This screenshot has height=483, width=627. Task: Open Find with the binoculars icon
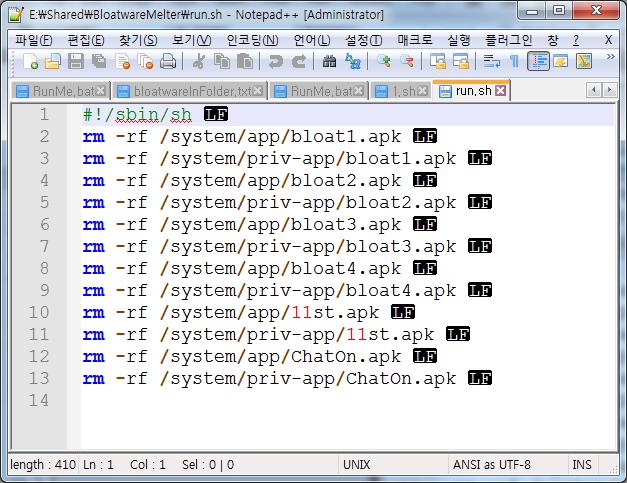330,62
